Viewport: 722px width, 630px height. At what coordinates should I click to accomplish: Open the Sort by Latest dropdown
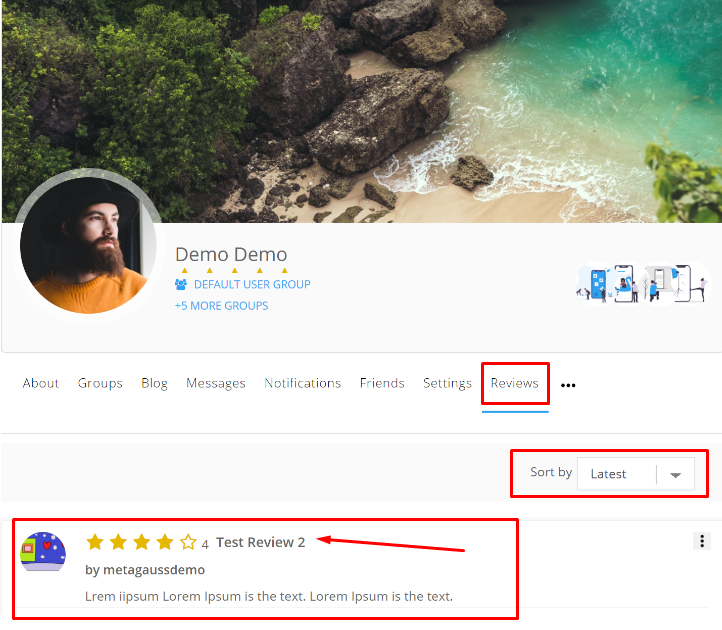[x=635, y=474]
